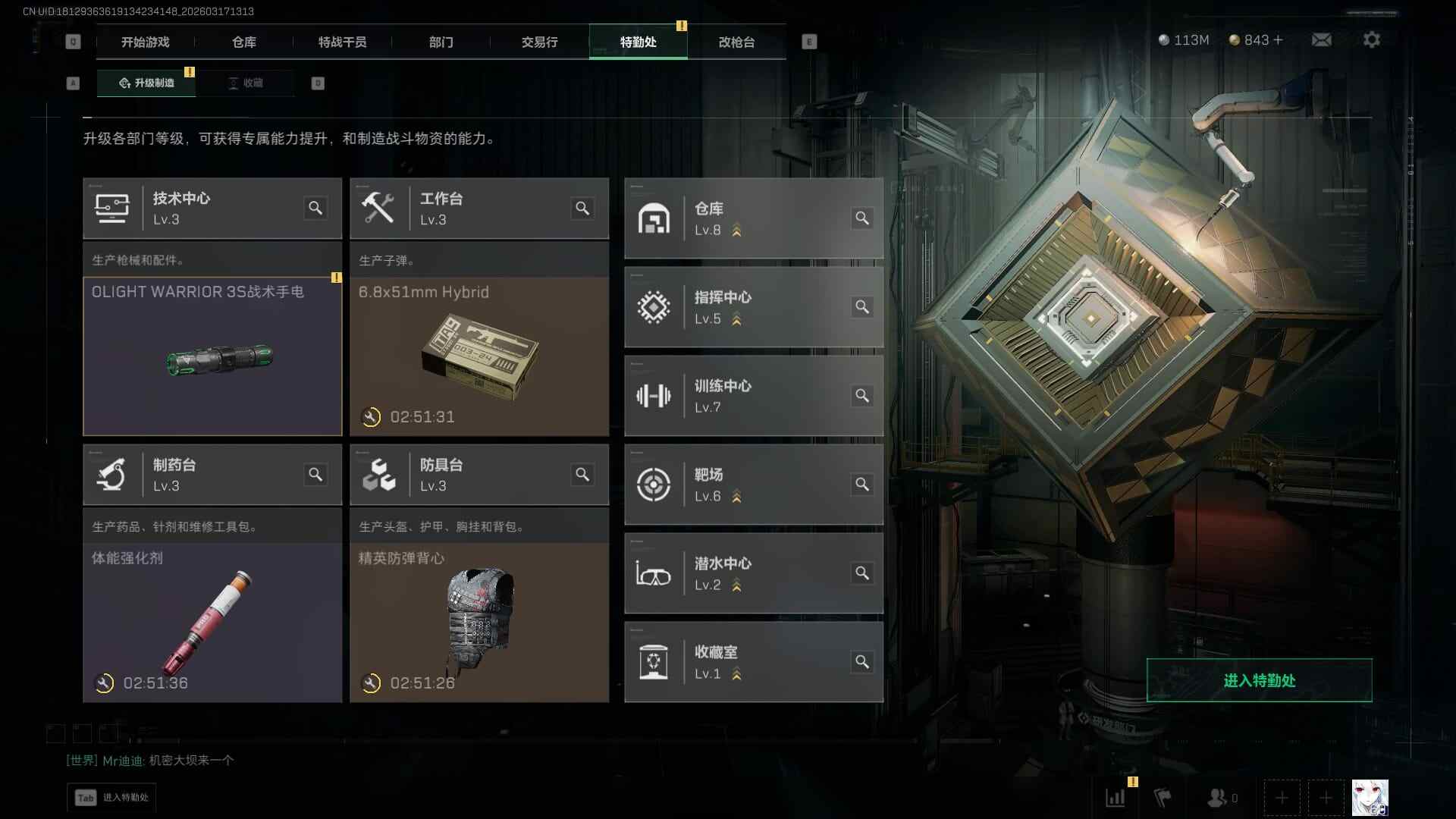The width and height of the screenshot is (1456, 819).
Task: Inspect 仓库 Lv.8 with magnifier icon
Action: [x=862, y=218]
